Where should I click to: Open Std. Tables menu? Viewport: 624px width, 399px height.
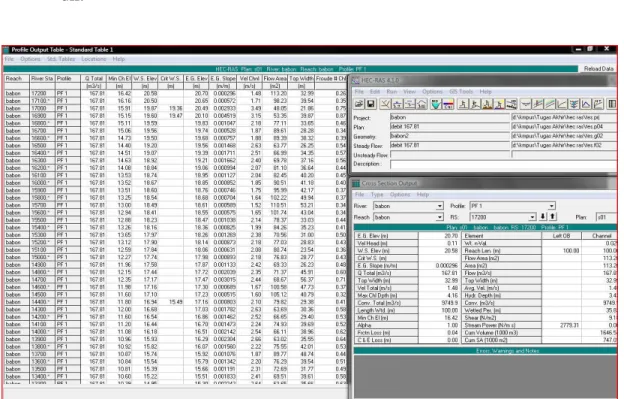(61, 59)
